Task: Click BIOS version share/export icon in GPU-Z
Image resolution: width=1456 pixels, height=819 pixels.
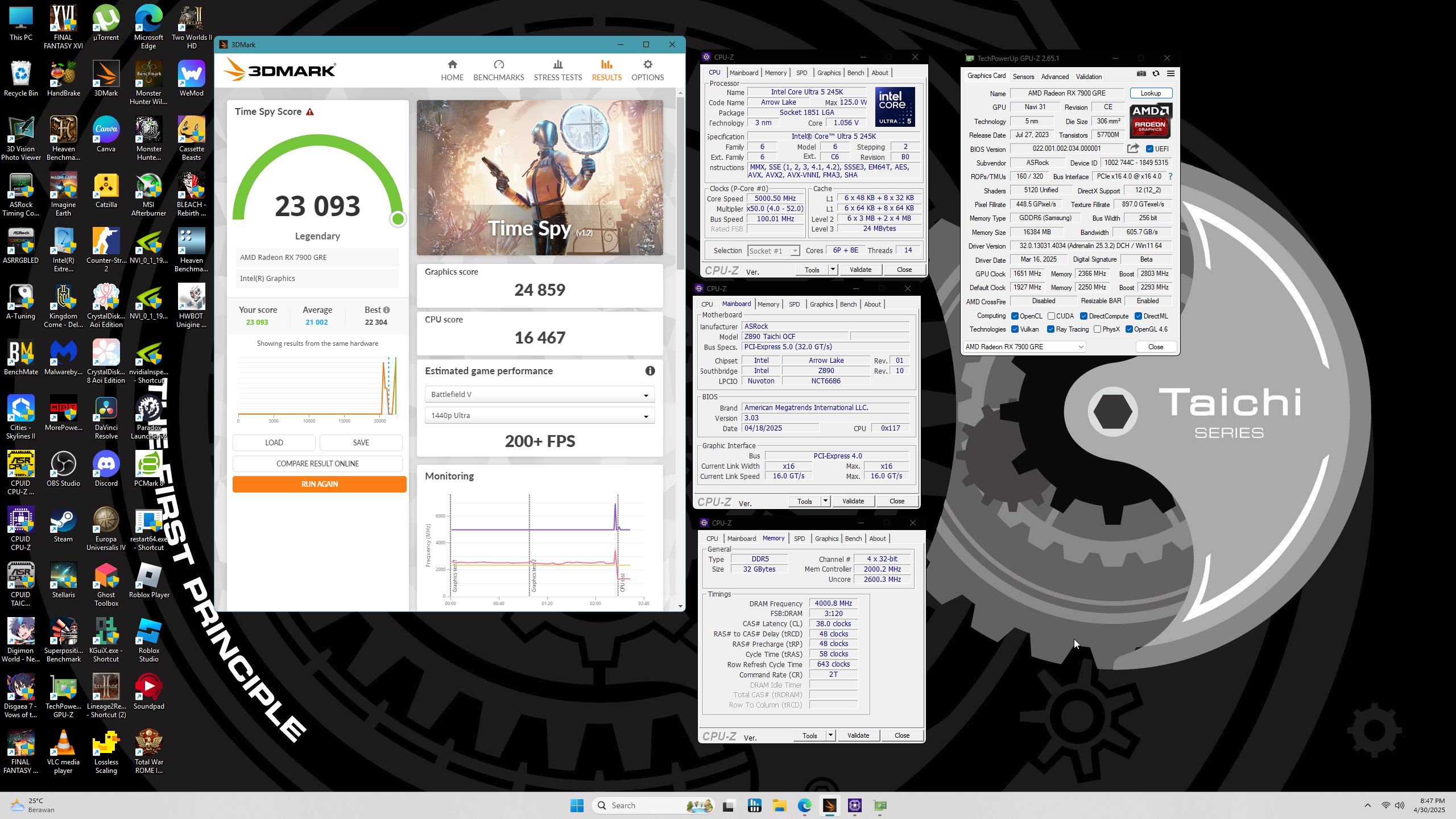Action: coord(1133,148)
